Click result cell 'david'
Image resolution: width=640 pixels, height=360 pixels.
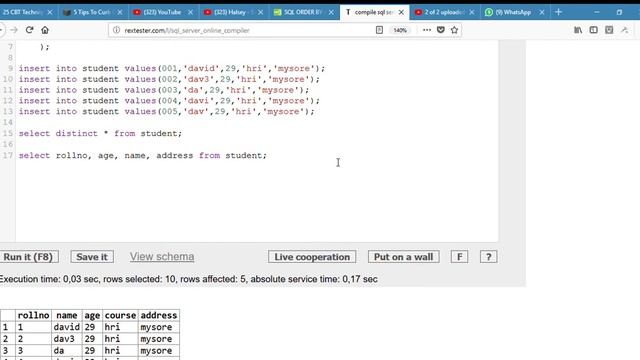[x=67, y=327]
